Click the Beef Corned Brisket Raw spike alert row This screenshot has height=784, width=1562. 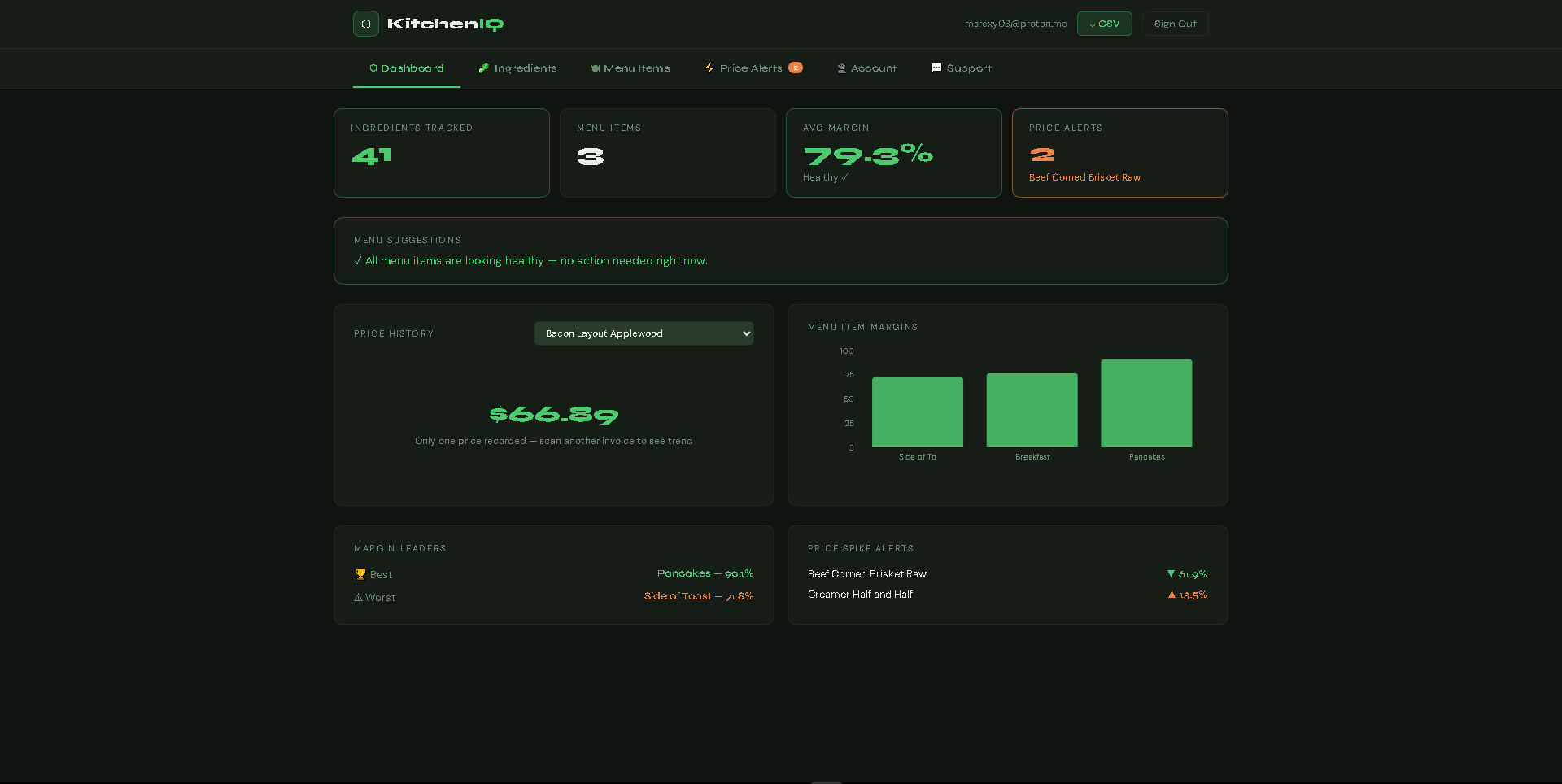[x=1007, y=574]
